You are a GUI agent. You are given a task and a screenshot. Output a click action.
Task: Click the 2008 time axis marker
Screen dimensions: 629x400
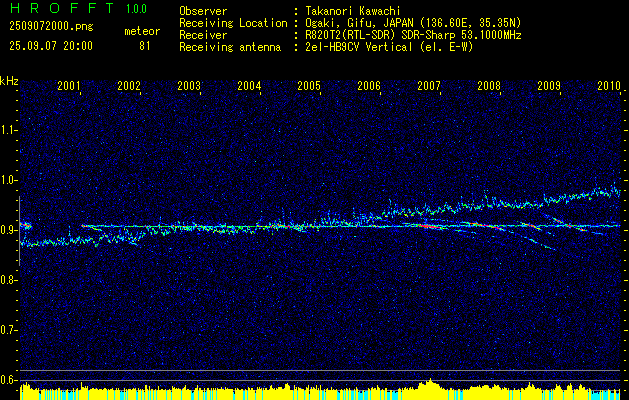click(x=489, y=85)
